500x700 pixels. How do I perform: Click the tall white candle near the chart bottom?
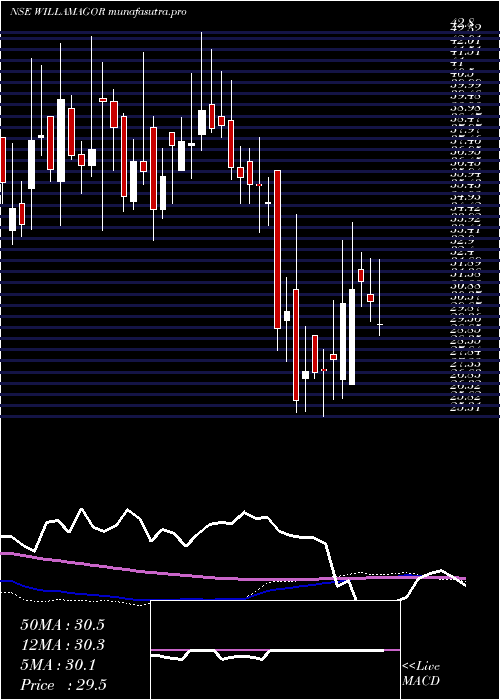(352, 337)
